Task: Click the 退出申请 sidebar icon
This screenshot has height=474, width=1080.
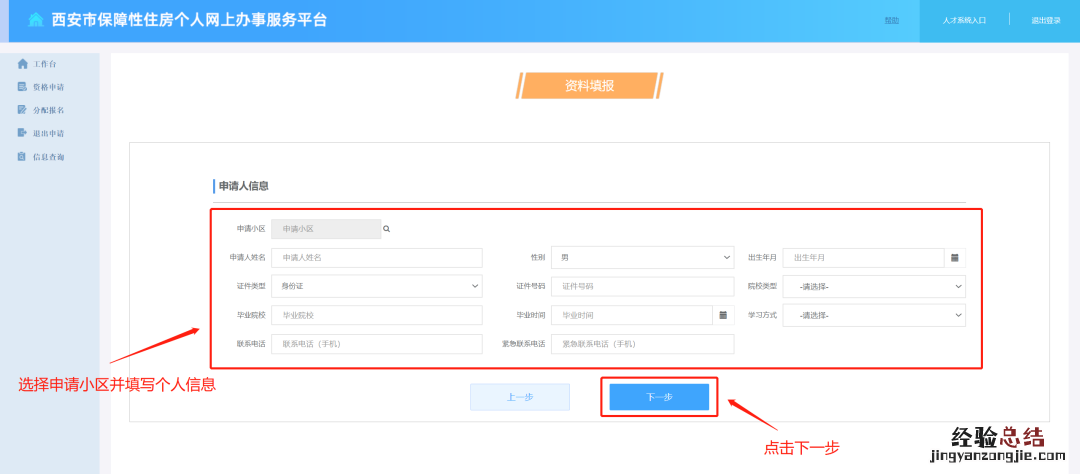Action: point(22,133)
